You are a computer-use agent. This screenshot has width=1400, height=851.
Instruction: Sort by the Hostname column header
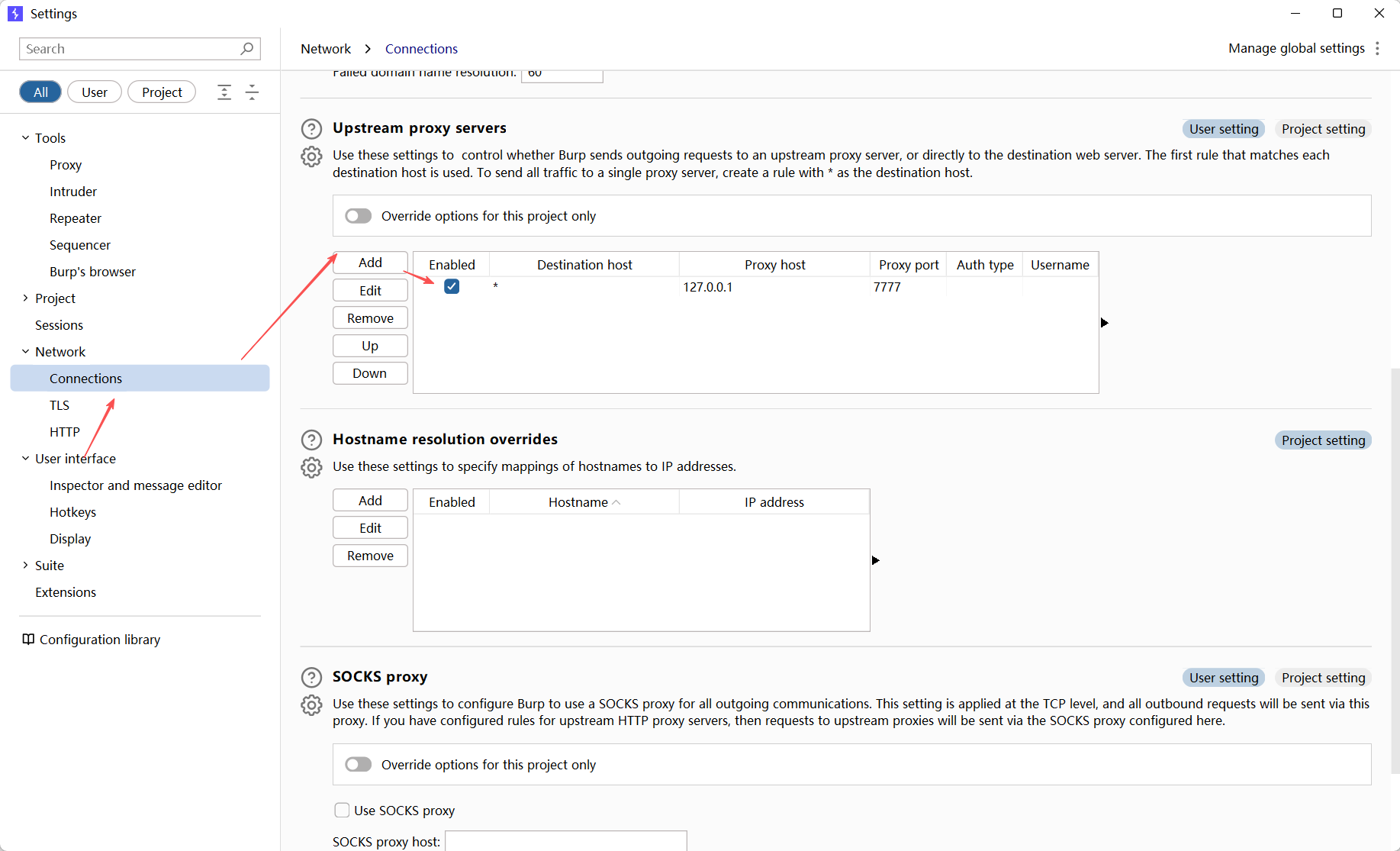click(x=584, y=502)
